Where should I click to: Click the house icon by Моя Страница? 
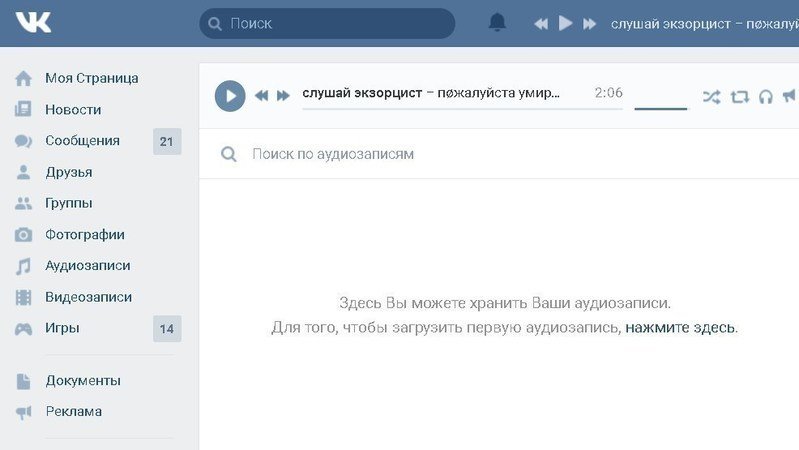pos(23,78)
